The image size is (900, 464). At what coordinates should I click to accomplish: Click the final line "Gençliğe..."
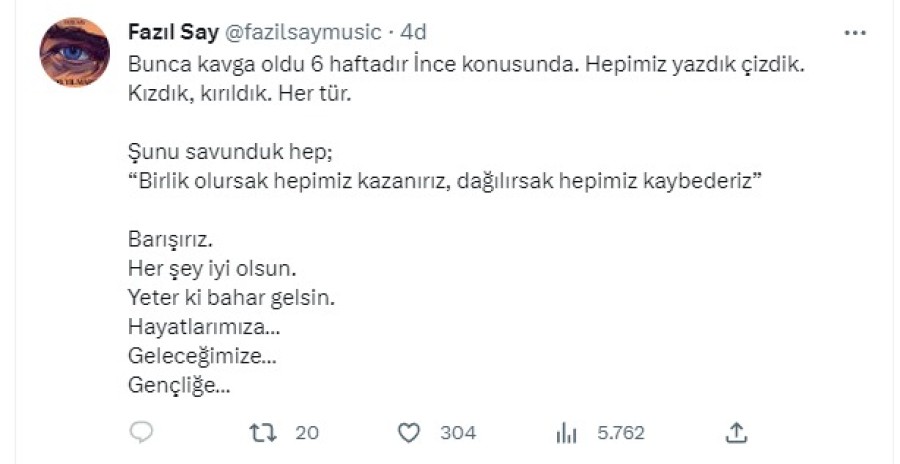click(180, 383)
